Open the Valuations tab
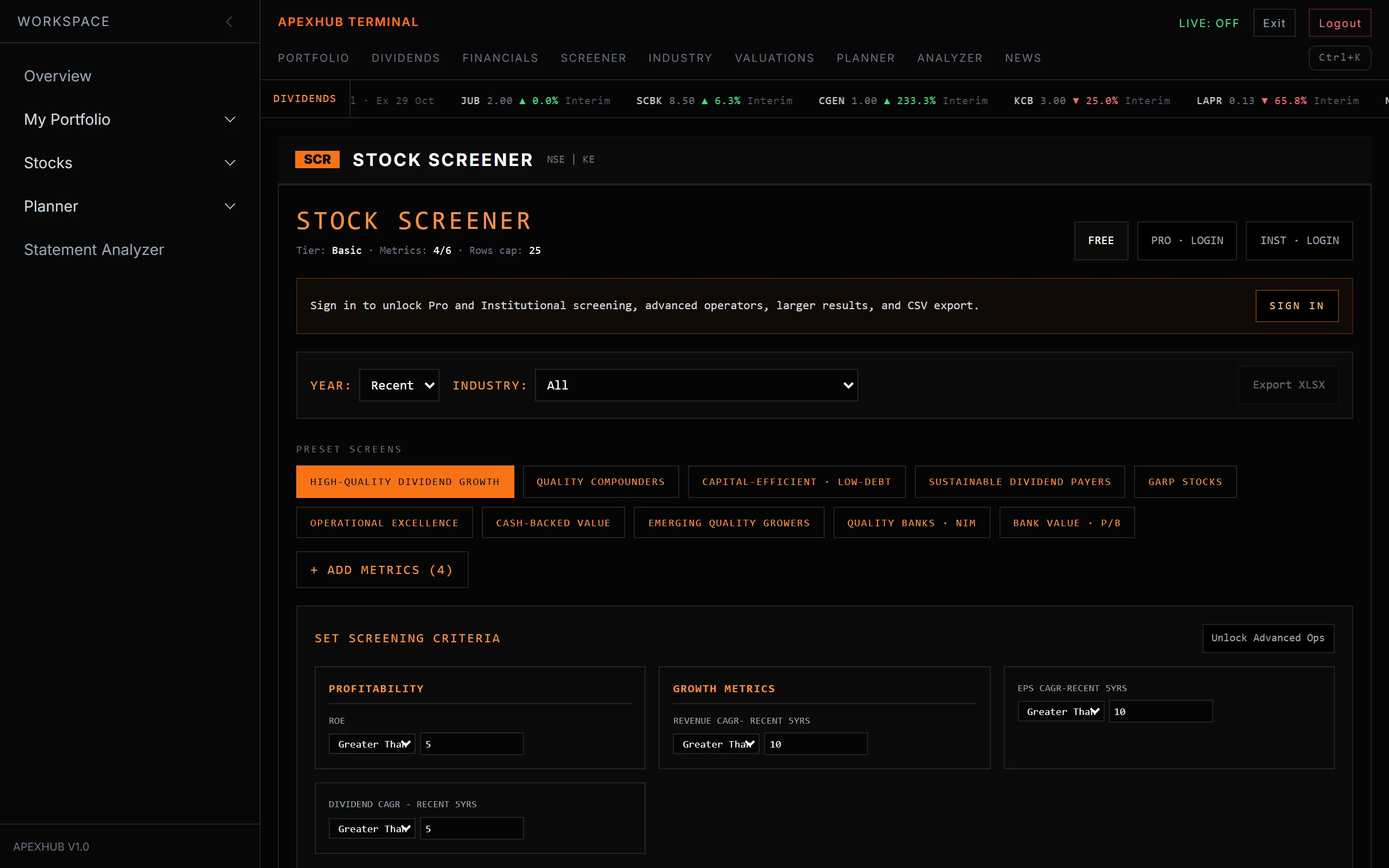Screen dimensions: 1389x868 [x=774, y=58]
